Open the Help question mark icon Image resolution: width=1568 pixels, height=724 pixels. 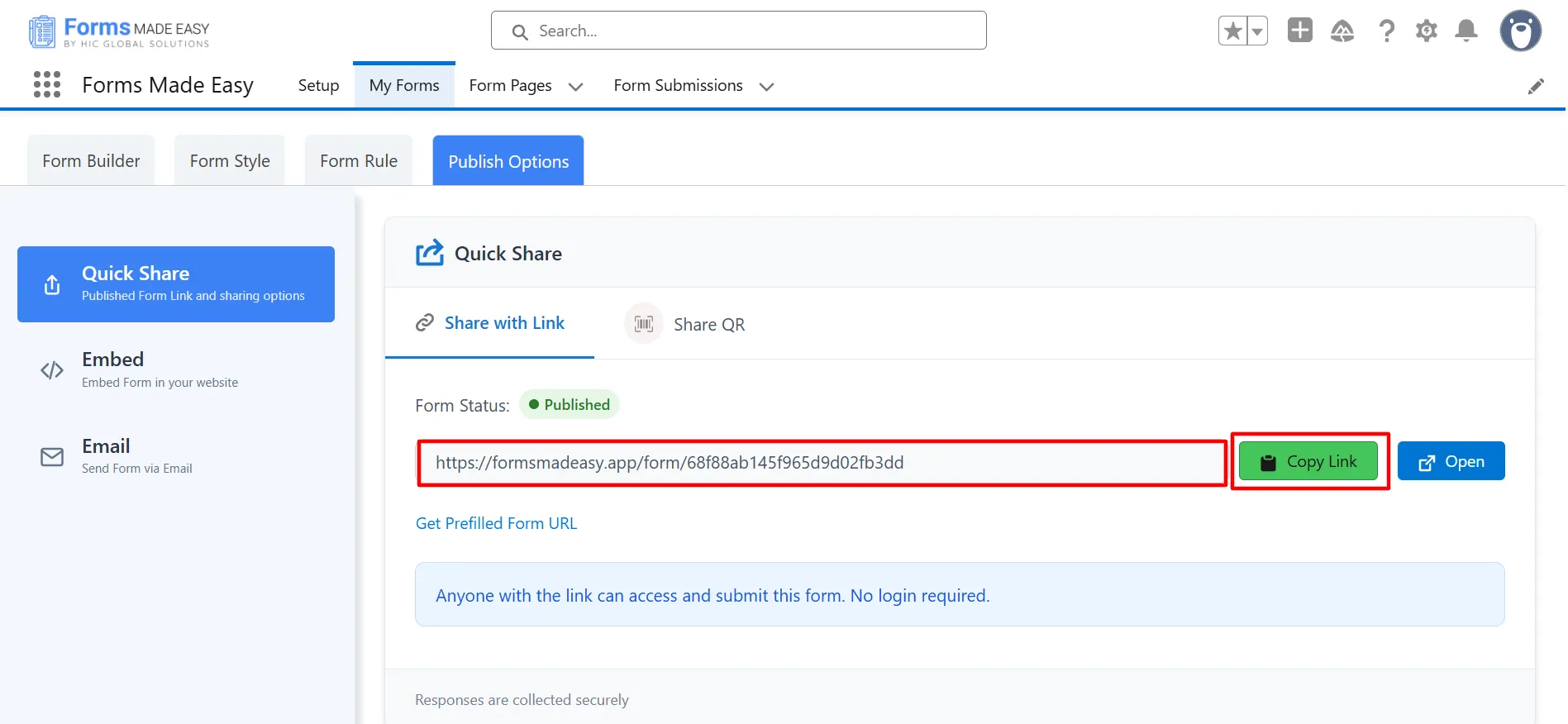click(1386, 31)
